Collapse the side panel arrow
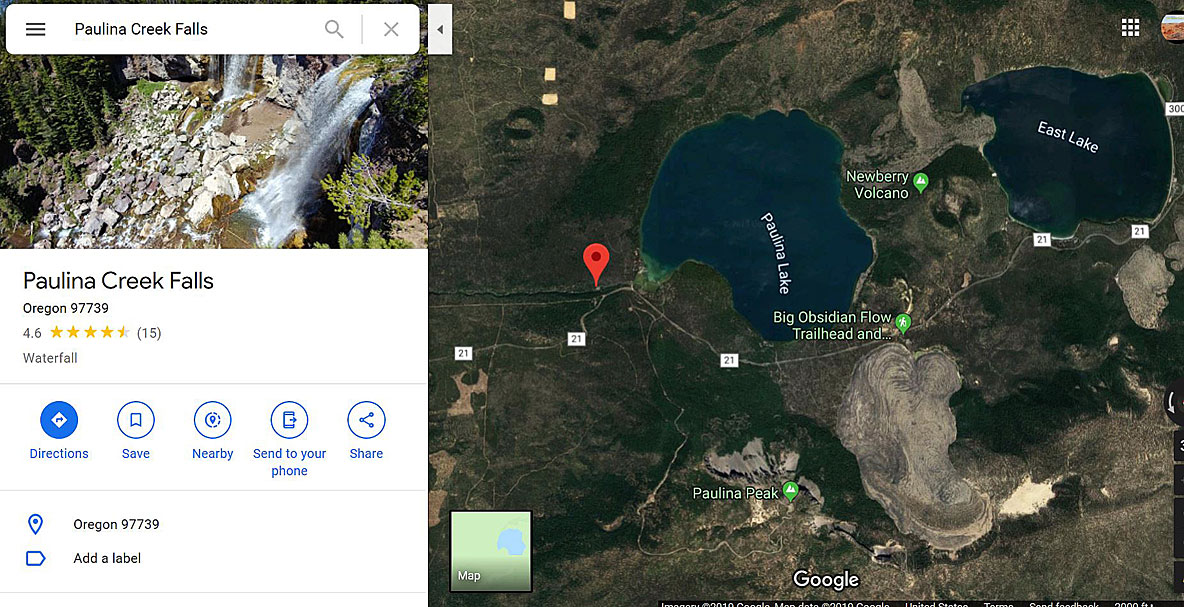This screenshot has height=607, width=1184. click(x=440, y=29)
